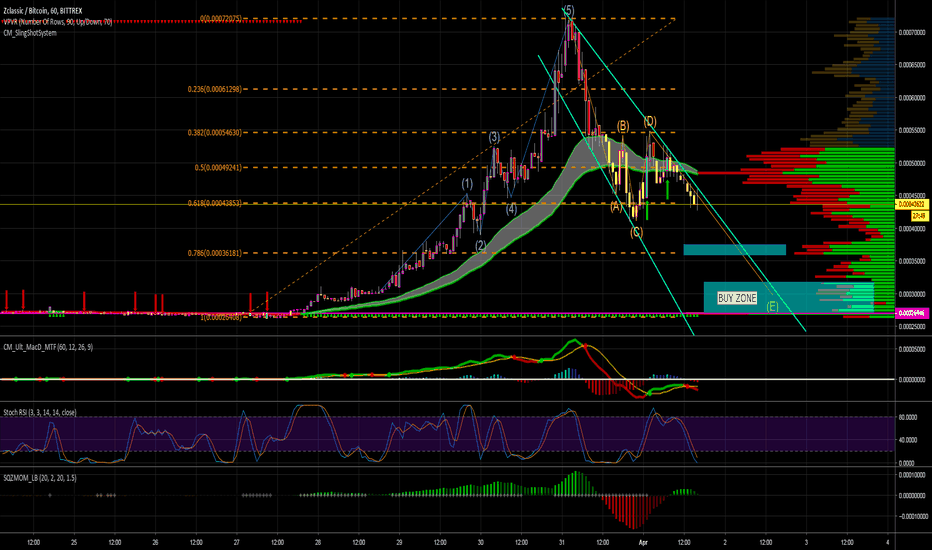Click date 26 on the time axis
The height and width of the screenshot is (550, 932).
pos(155,542)
